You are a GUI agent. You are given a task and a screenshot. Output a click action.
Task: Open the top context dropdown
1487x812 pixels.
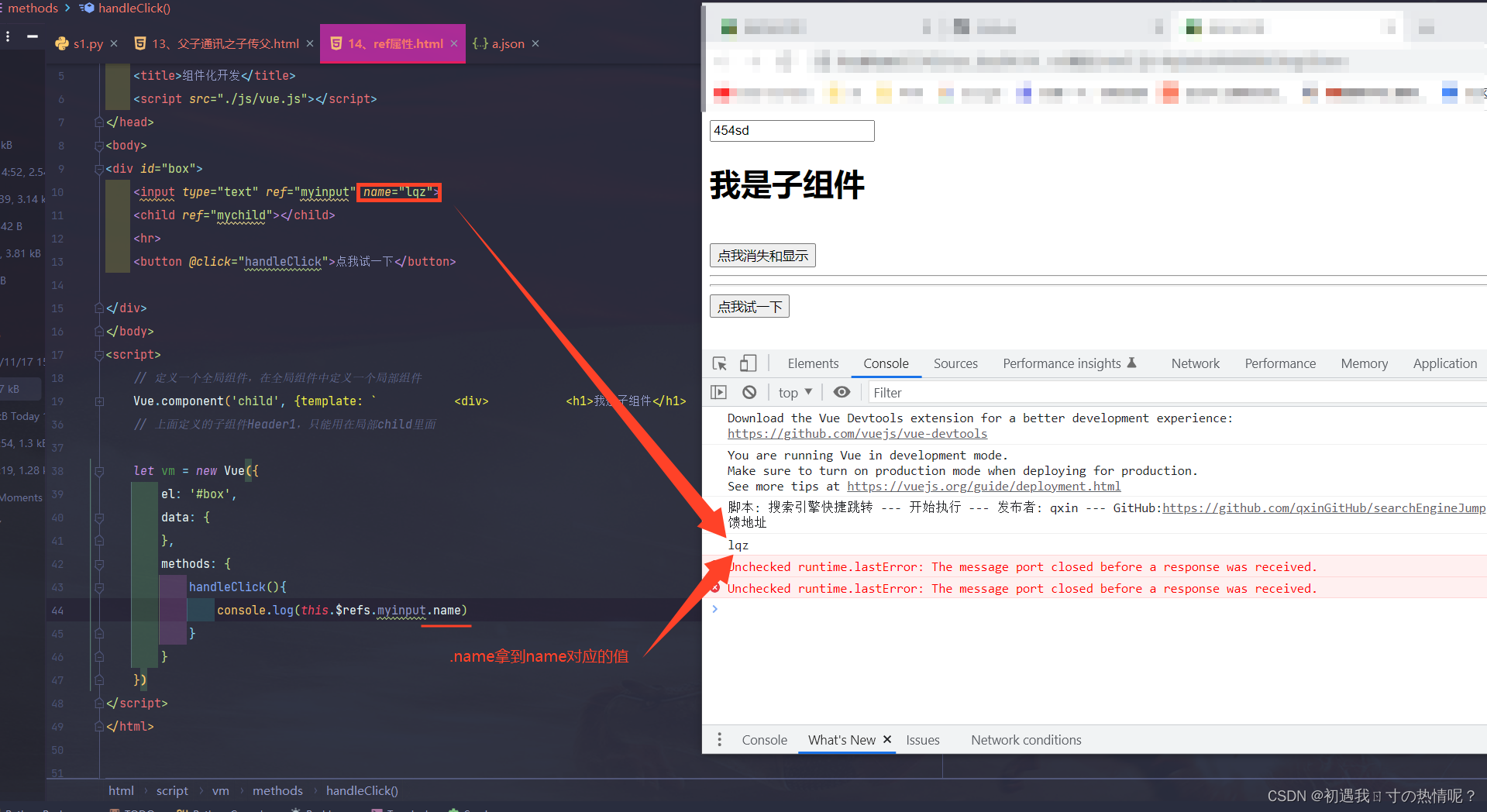[x=796, y=393]
